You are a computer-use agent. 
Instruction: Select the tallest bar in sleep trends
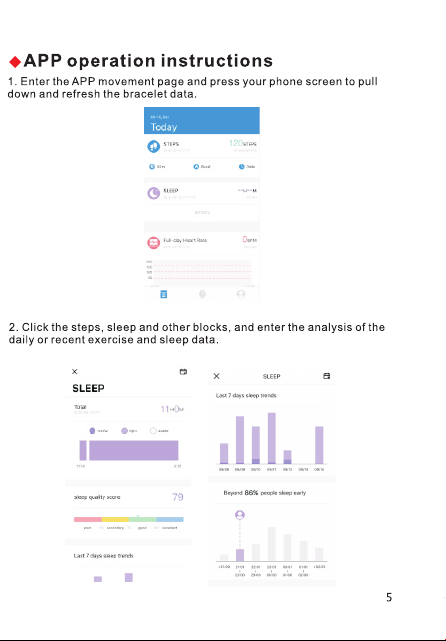tap(271, 438)
